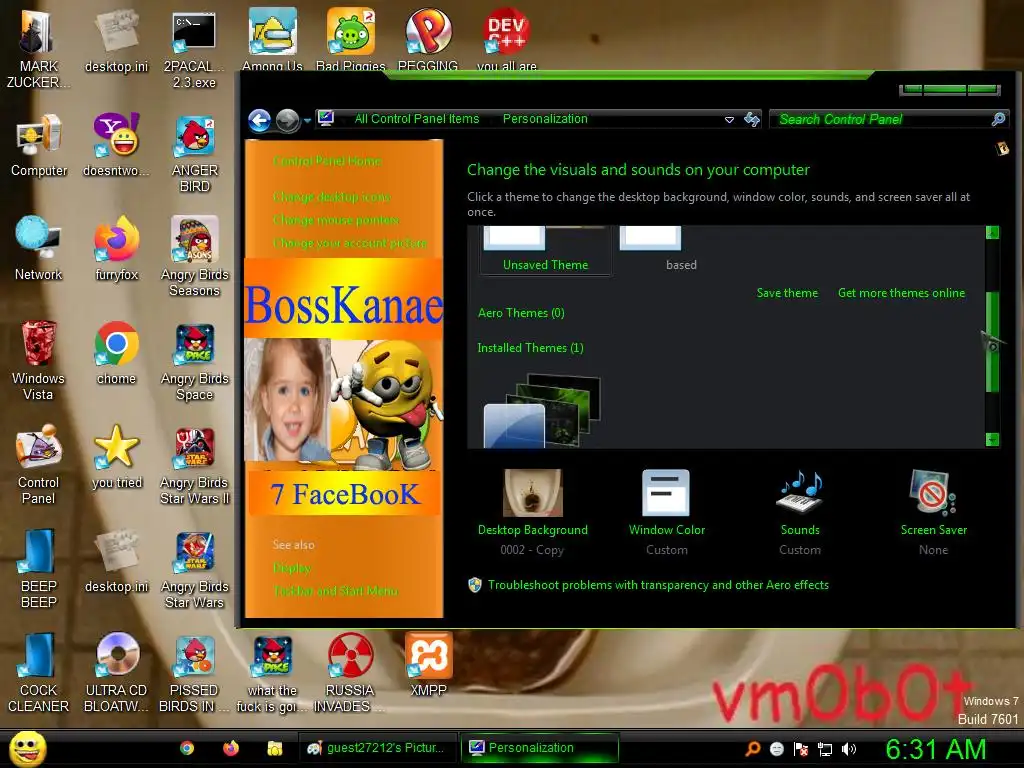Open Control Panel Home link
This screenshot has height=768, width=1024.
tap(327, 161)
